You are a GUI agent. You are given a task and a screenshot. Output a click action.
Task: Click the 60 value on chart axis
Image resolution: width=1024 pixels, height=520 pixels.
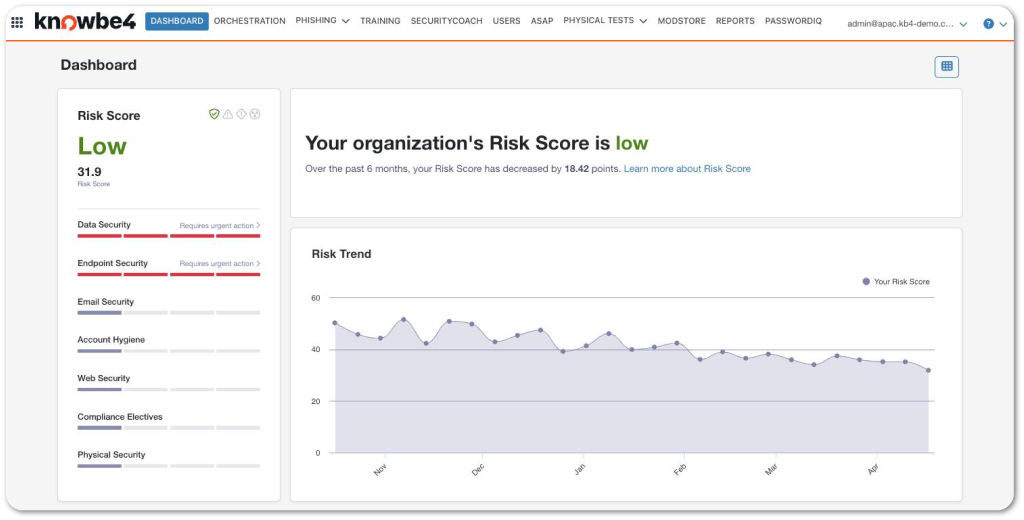[x=316, y=298]
